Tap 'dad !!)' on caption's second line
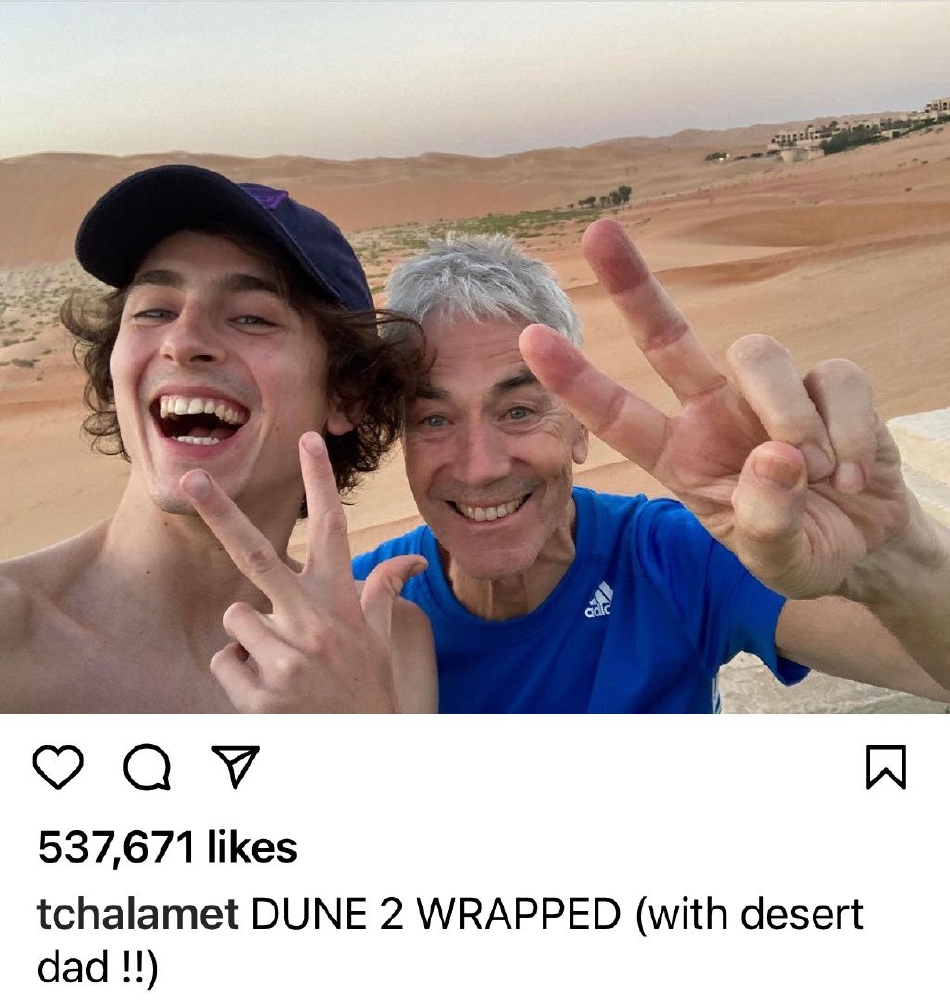 [97, 967]
